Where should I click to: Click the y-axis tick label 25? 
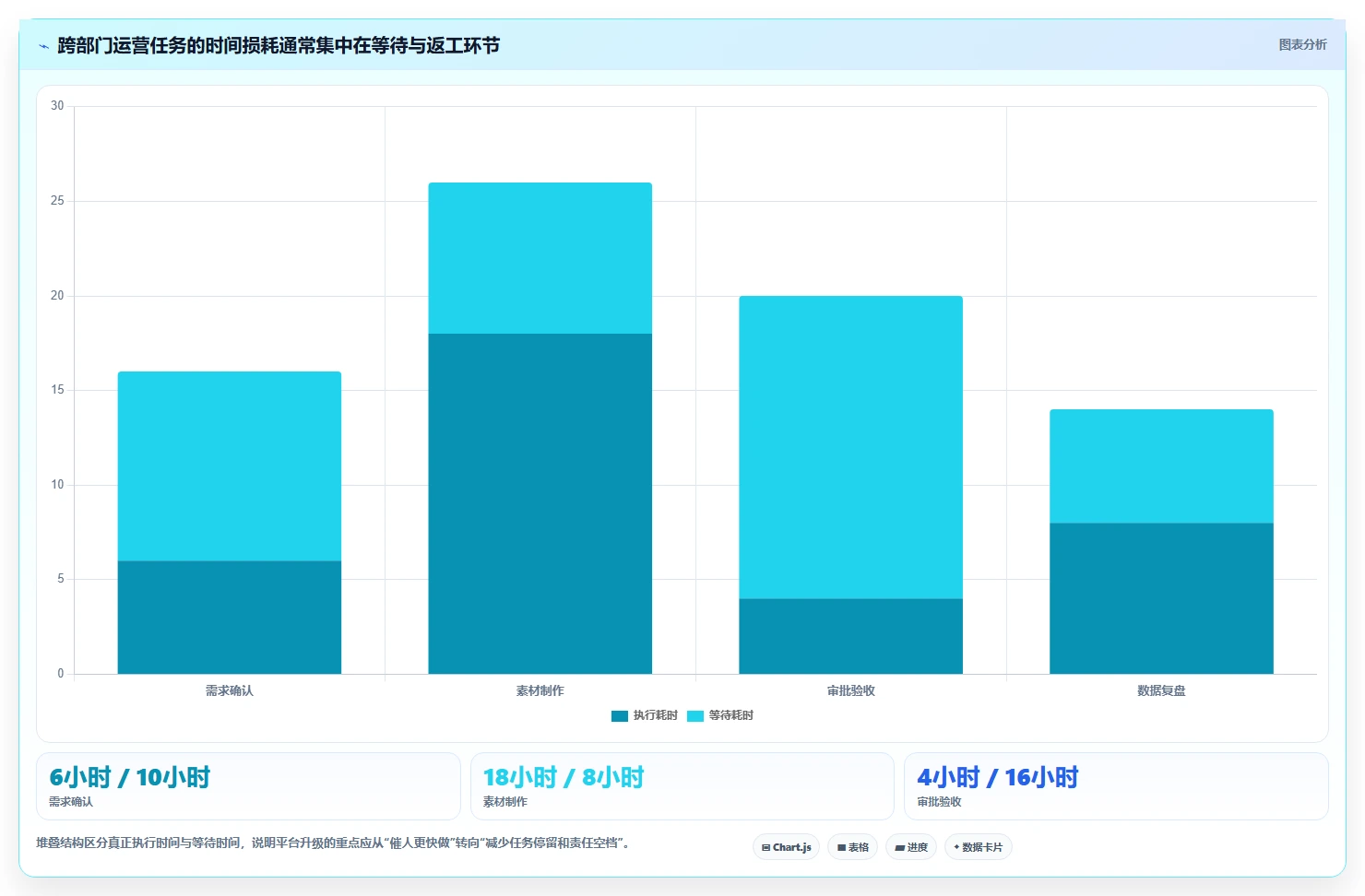click(x=57, y=201)
